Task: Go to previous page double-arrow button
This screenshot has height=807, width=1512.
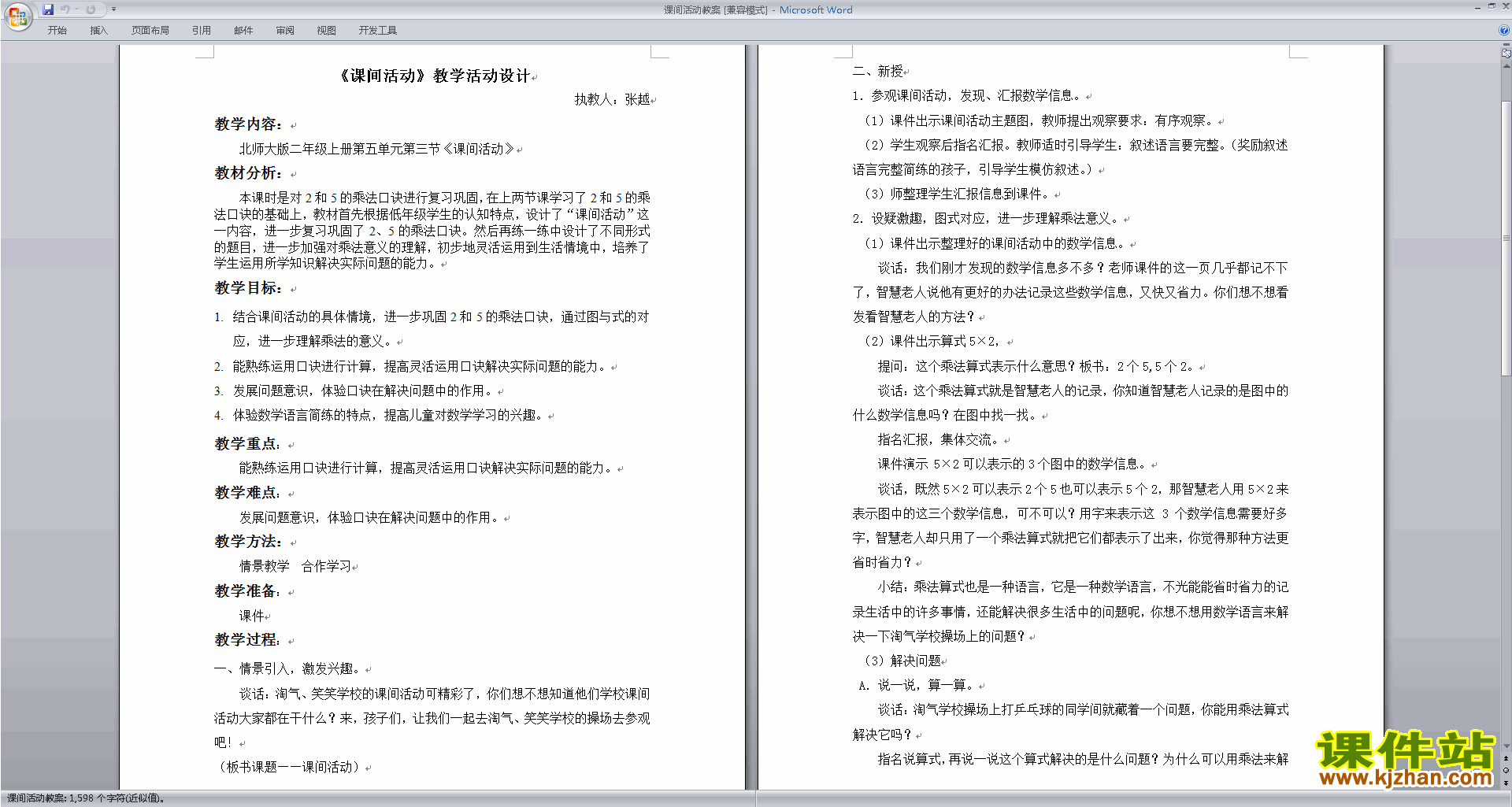Action: [x=1506, y=759]
